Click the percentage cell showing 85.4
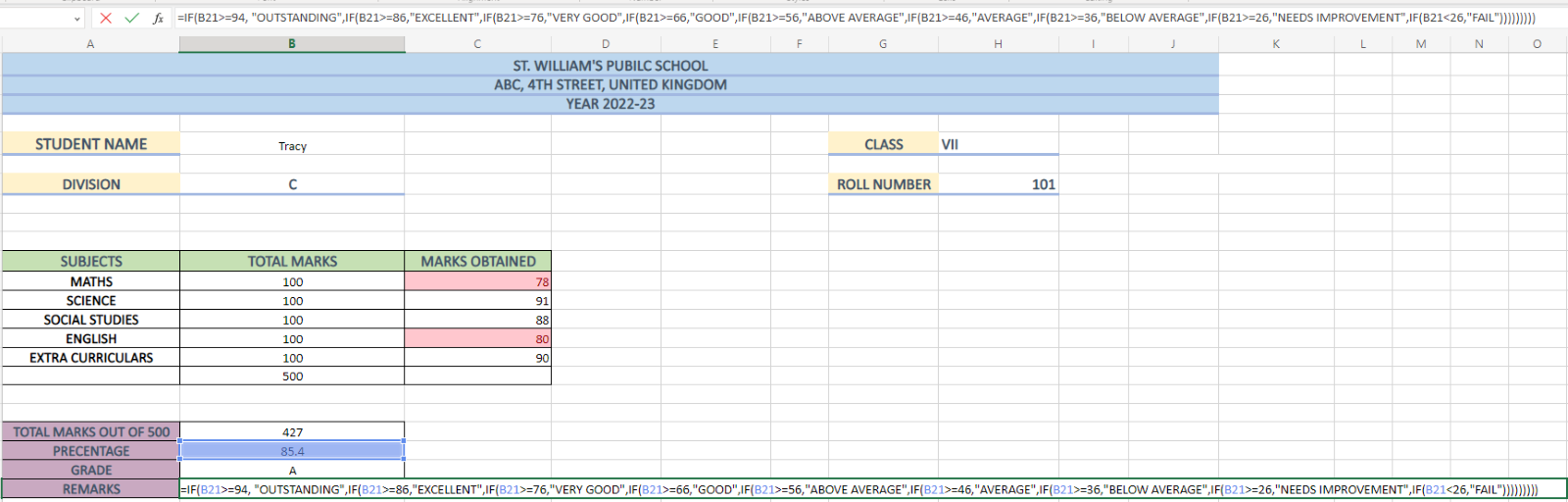Screen dimensions: 1568x502 click(x=292, y=451)
